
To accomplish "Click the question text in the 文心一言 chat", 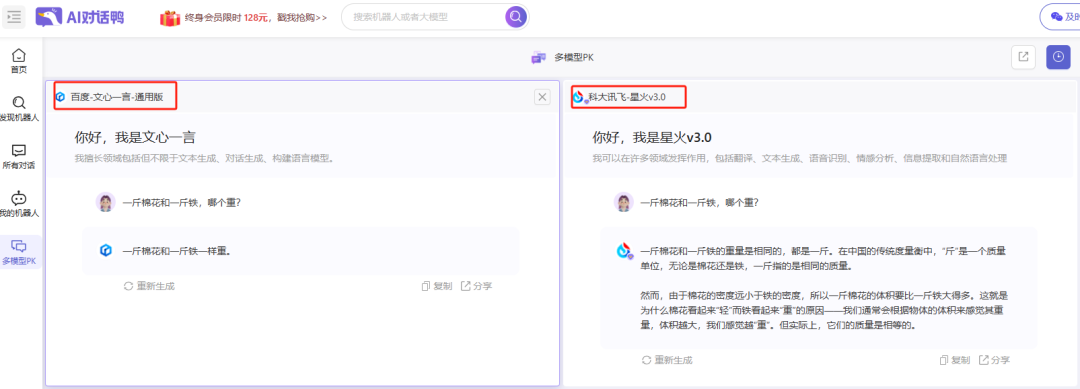I will coord(182,202).
